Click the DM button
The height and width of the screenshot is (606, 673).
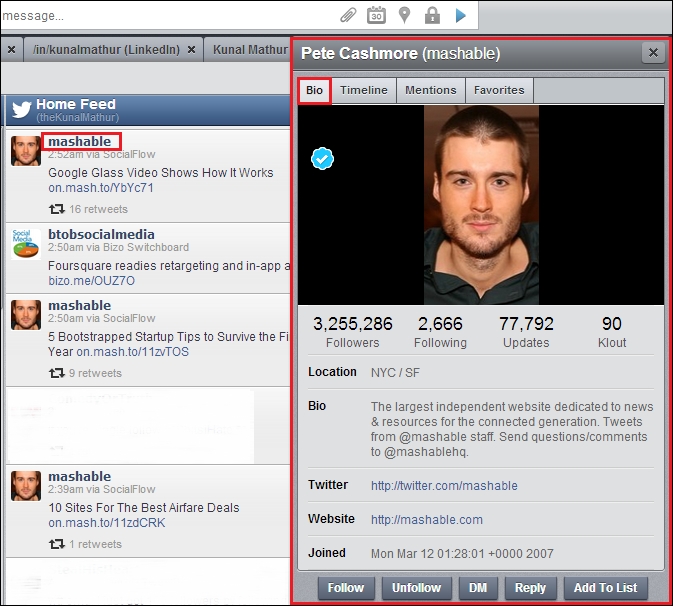point(478,588)
